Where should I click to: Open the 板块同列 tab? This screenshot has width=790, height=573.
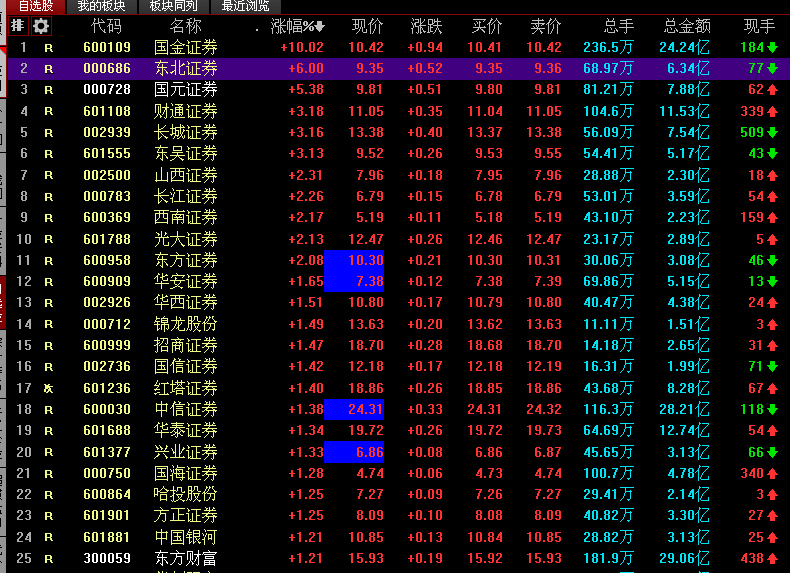pos(173,6)
